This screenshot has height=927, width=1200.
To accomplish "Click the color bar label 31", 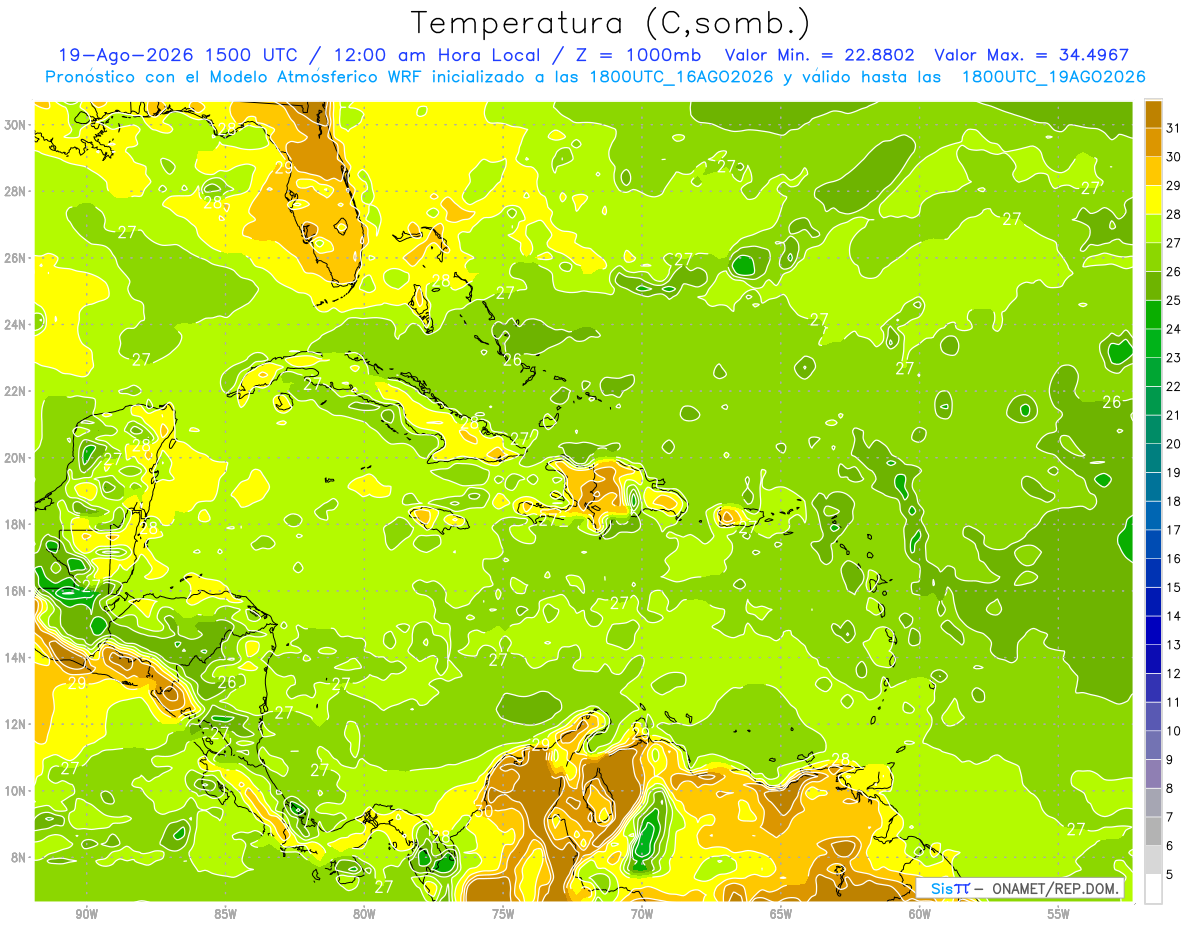I will pos(1174,127).
